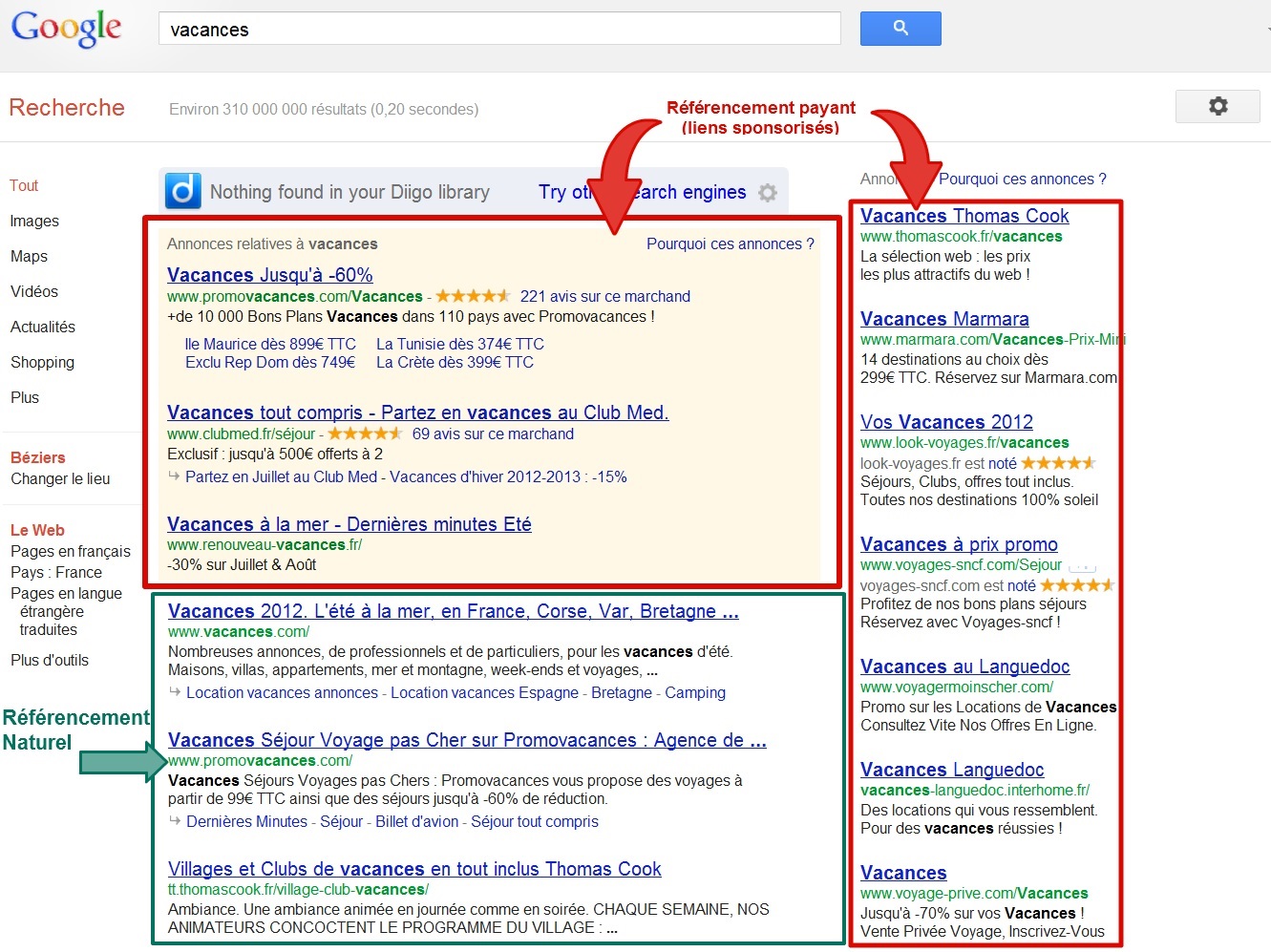Click the Diigo logo icon
This screenshot has width=1271, height=952.
[x=182, y=191]
